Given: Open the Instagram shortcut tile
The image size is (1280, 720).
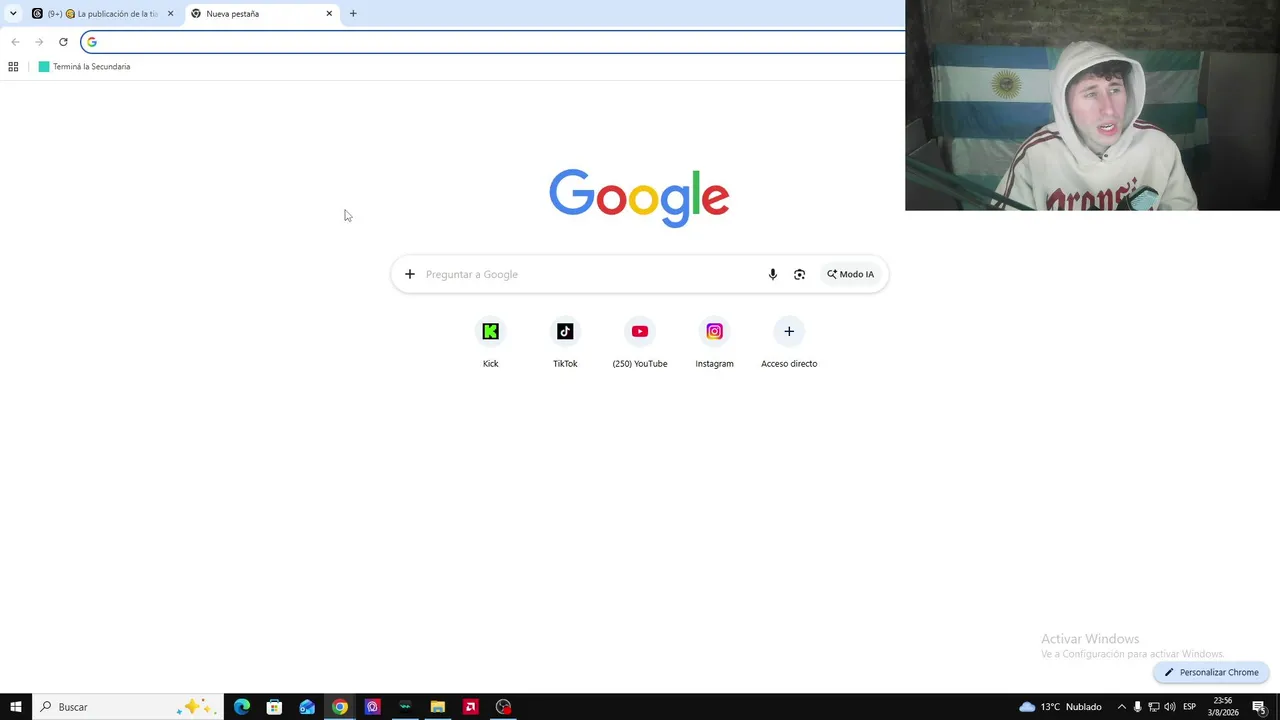Looking at the screenshot, I should click(714, 342).
